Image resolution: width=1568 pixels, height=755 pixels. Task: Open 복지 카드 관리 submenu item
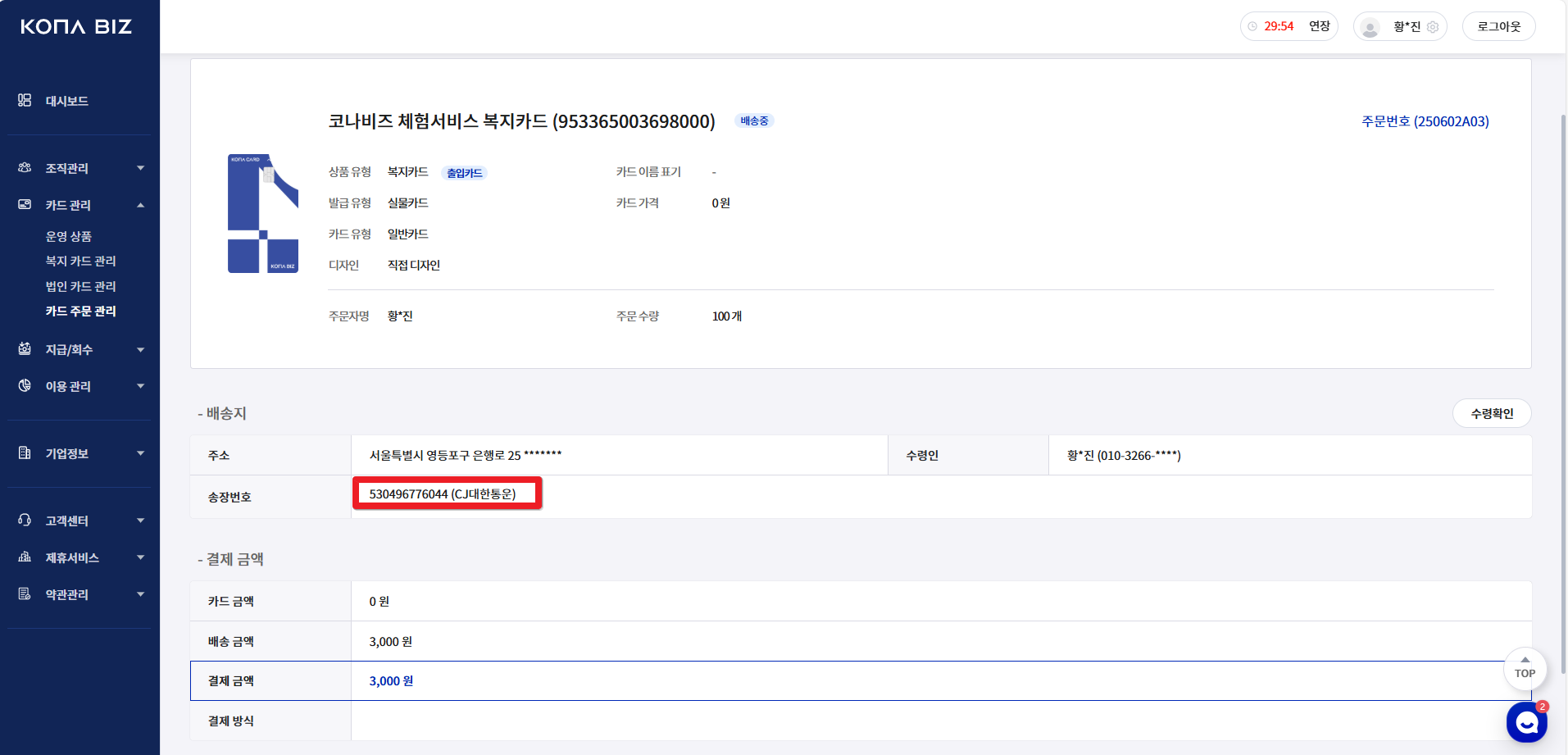tap(80, 261)
